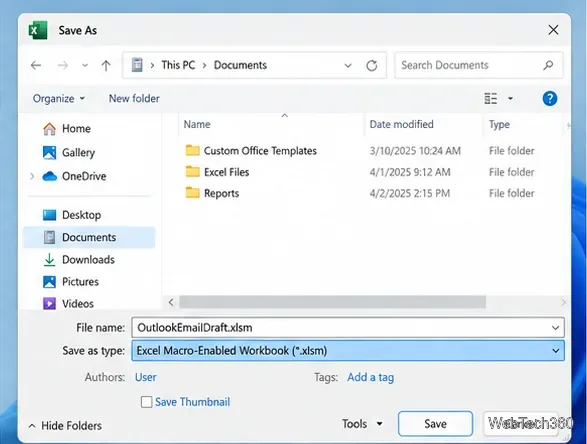This screenshot has height=444, width=587.
Task: Open Videos in navigation pane
Action: tap(77, 304)
